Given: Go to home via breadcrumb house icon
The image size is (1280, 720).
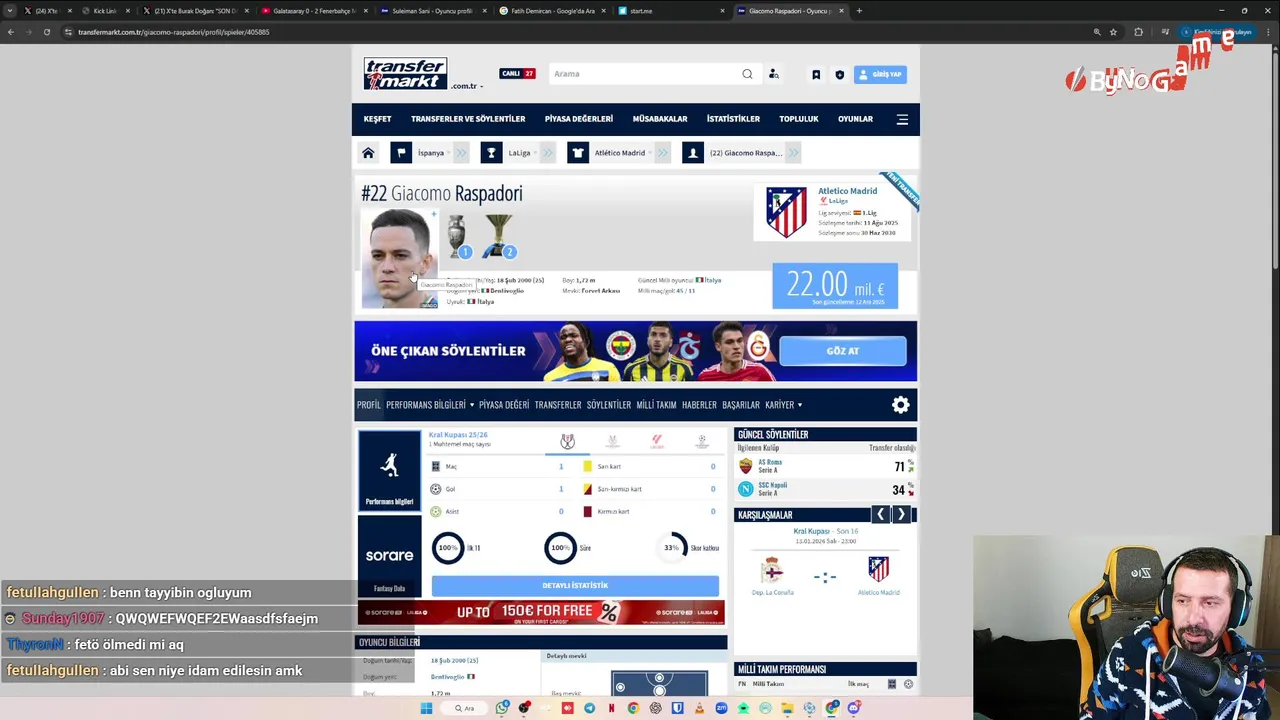Looking at the screenshot, I should [x=368, y=153].
